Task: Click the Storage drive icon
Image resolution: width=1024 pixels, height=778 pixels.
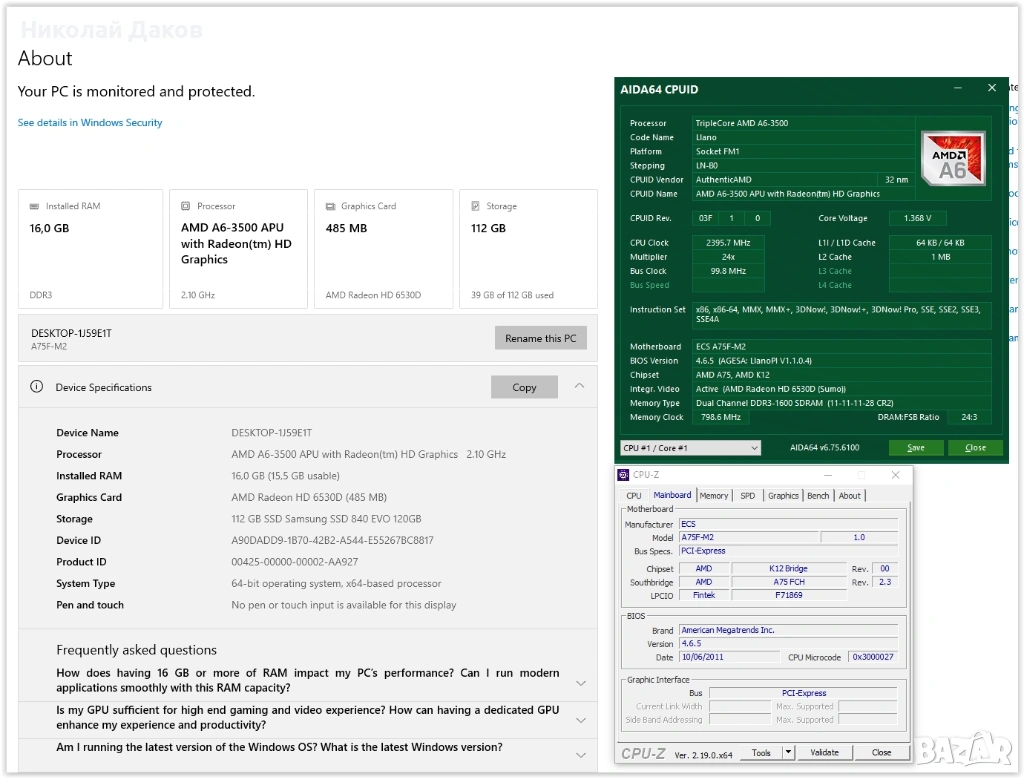Action: 476,207
